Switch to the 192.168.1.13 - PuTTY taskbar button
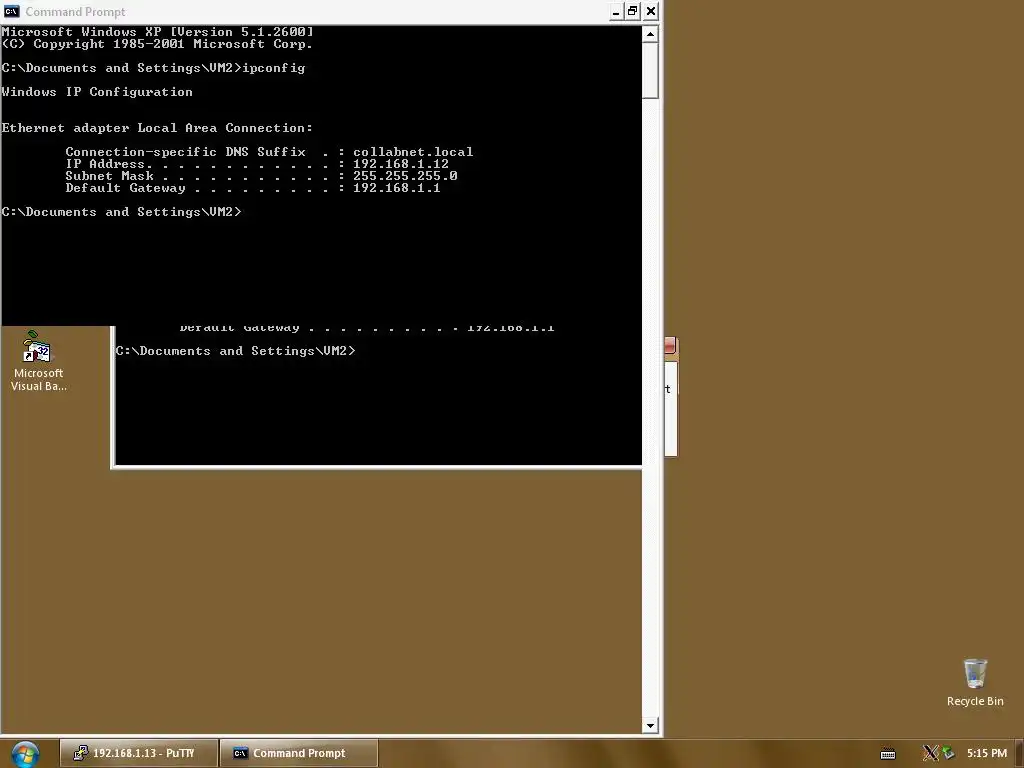Screen dimensions: 1024x768 pos(138,753)
